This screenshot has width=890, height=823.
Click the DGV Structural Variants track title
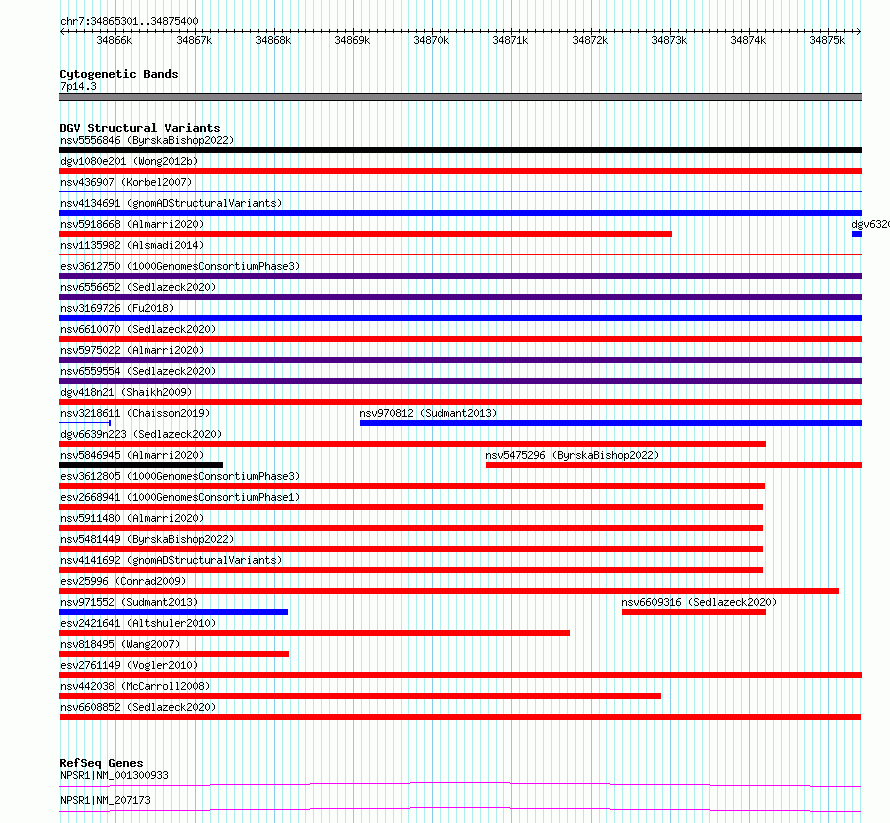(x=140, y=128)
